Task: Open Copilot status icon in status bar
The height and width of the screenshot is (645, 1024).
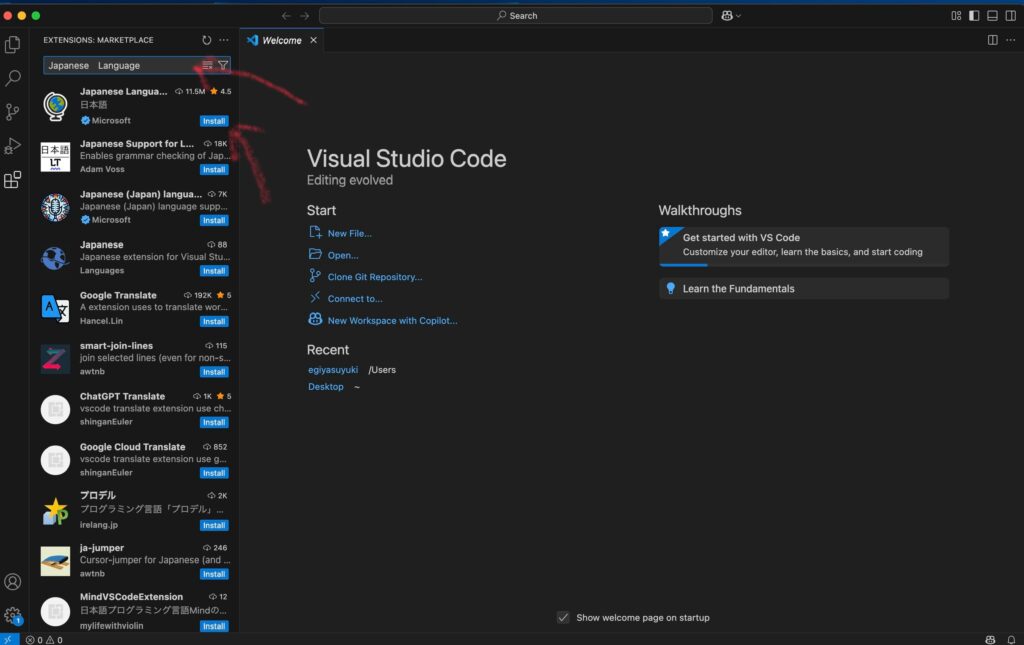Action: (x=991, y=640)
